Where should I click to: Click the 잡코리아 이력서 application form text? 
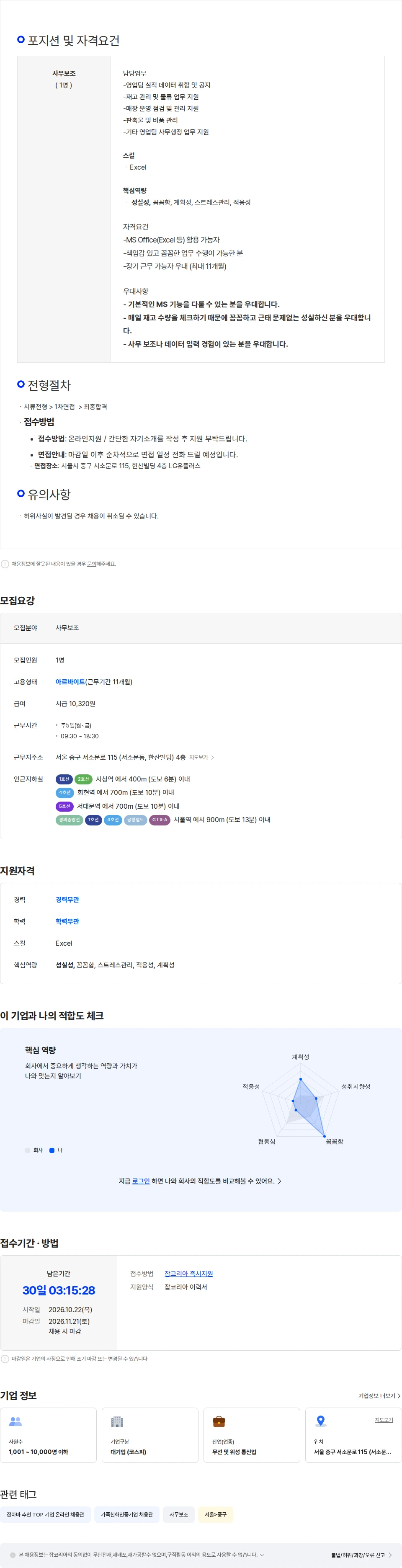(x=186, y=1287)
